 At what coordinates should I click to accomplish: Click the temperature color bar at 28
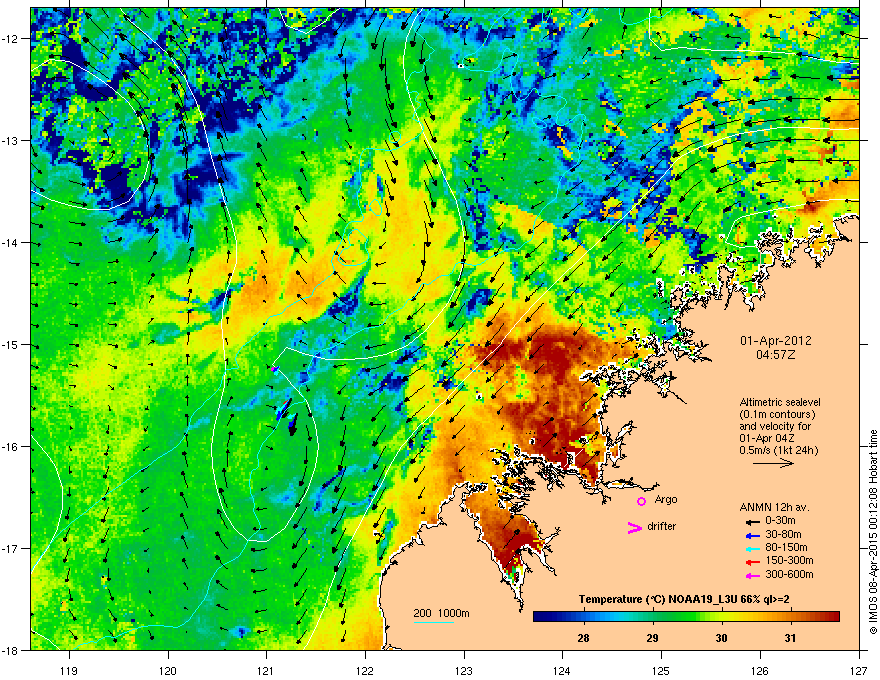click(x=584, y=617)
